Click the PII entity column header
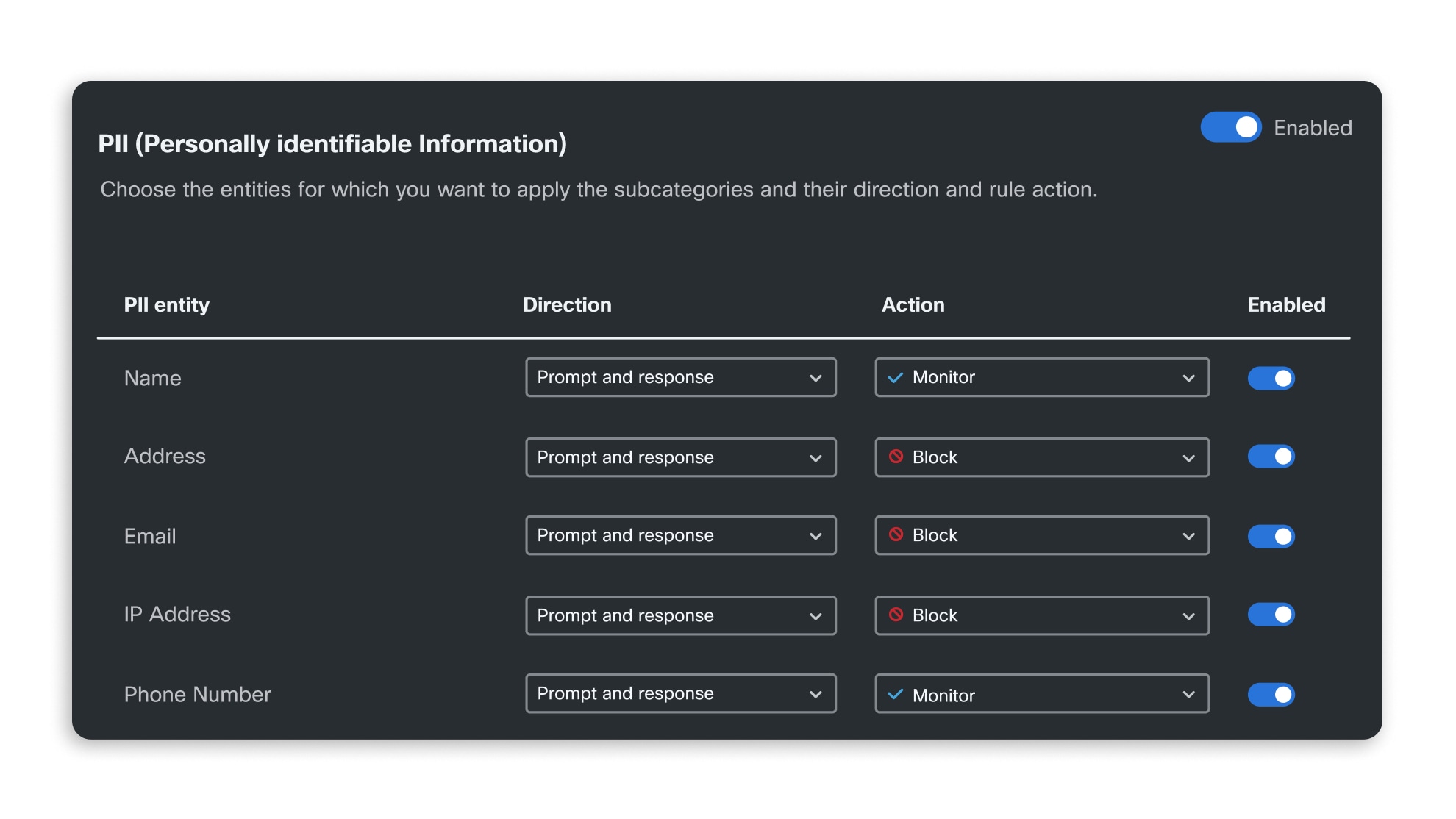This screenshot has width=1456, height=819. click(167, 304)
